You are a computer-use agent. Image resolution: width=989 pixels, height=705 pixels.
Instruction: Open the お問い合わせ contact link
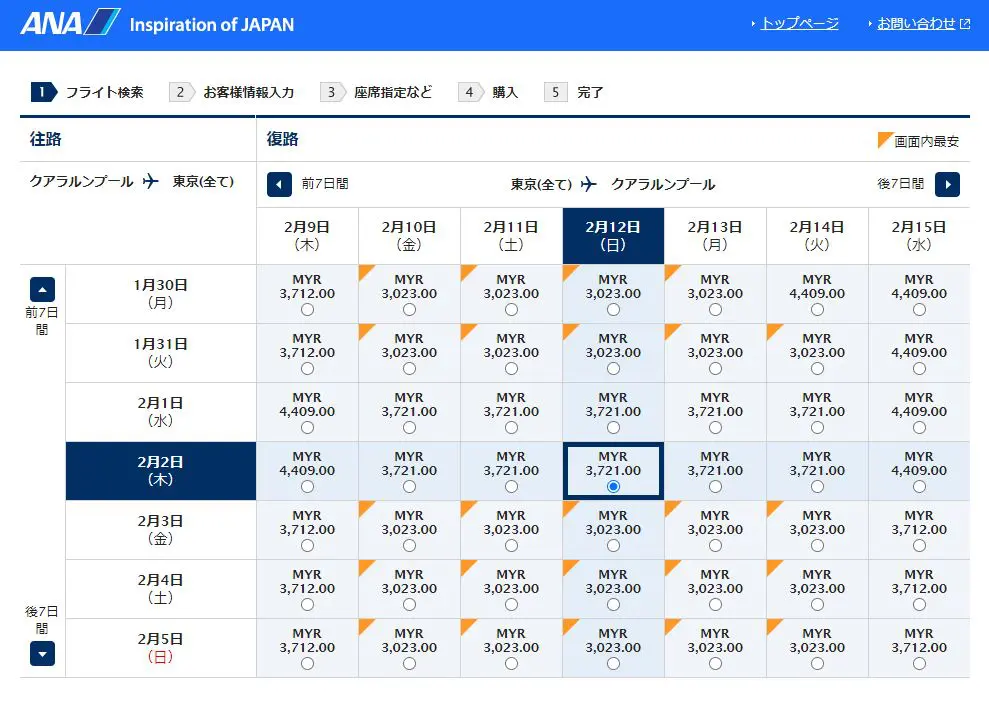click(916, 24)
